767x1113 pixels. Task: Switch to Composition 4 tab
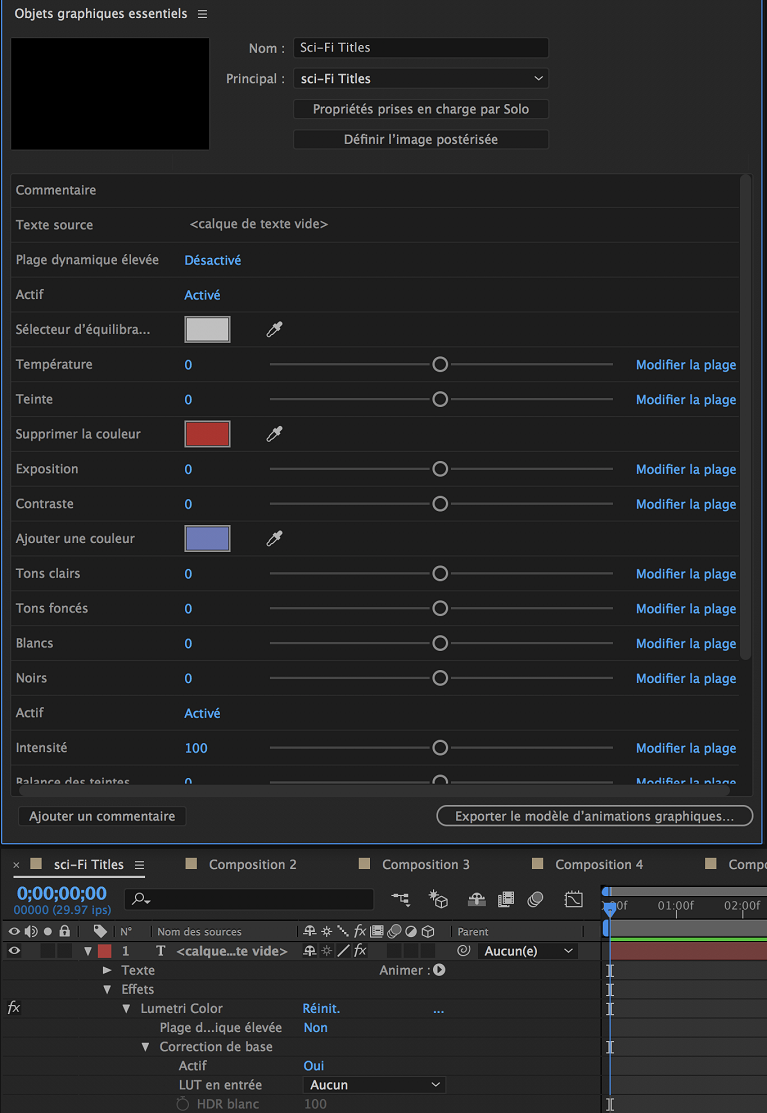point(599,865)
